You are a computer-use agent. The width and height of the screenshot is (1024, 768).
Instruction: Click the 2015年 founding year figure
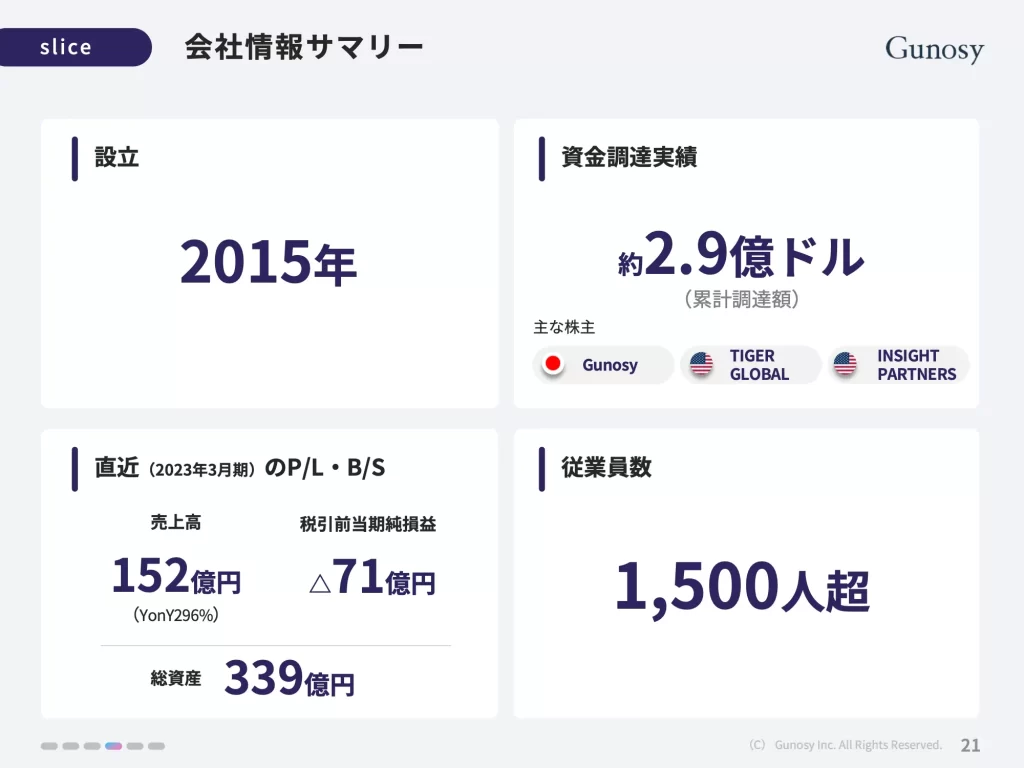click(x=268, y=263)
